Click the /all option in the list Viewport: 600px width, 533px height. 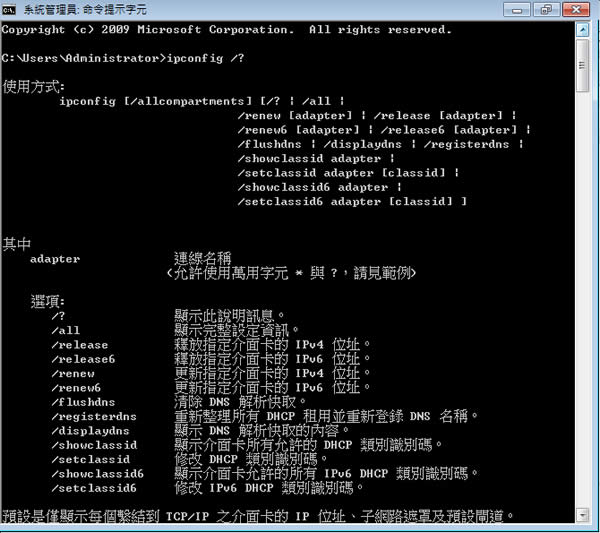click(66, 331)
